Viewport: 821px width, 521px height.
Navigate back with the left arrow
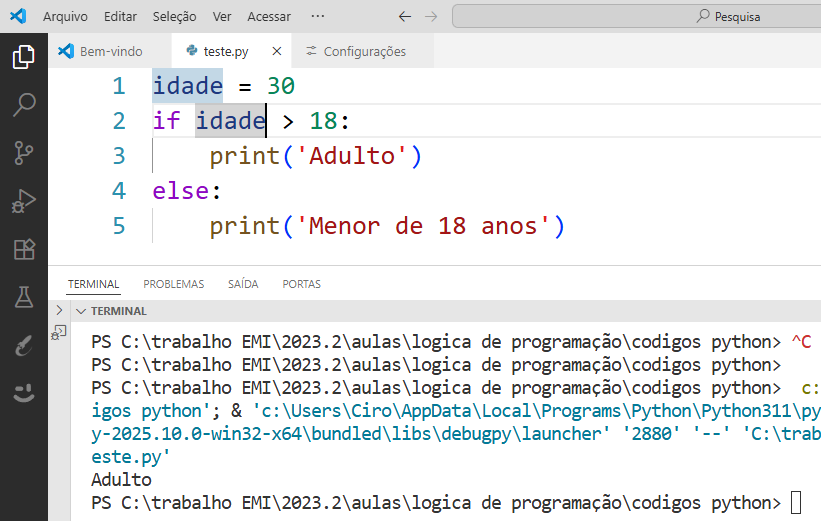[x=404, y=17]
